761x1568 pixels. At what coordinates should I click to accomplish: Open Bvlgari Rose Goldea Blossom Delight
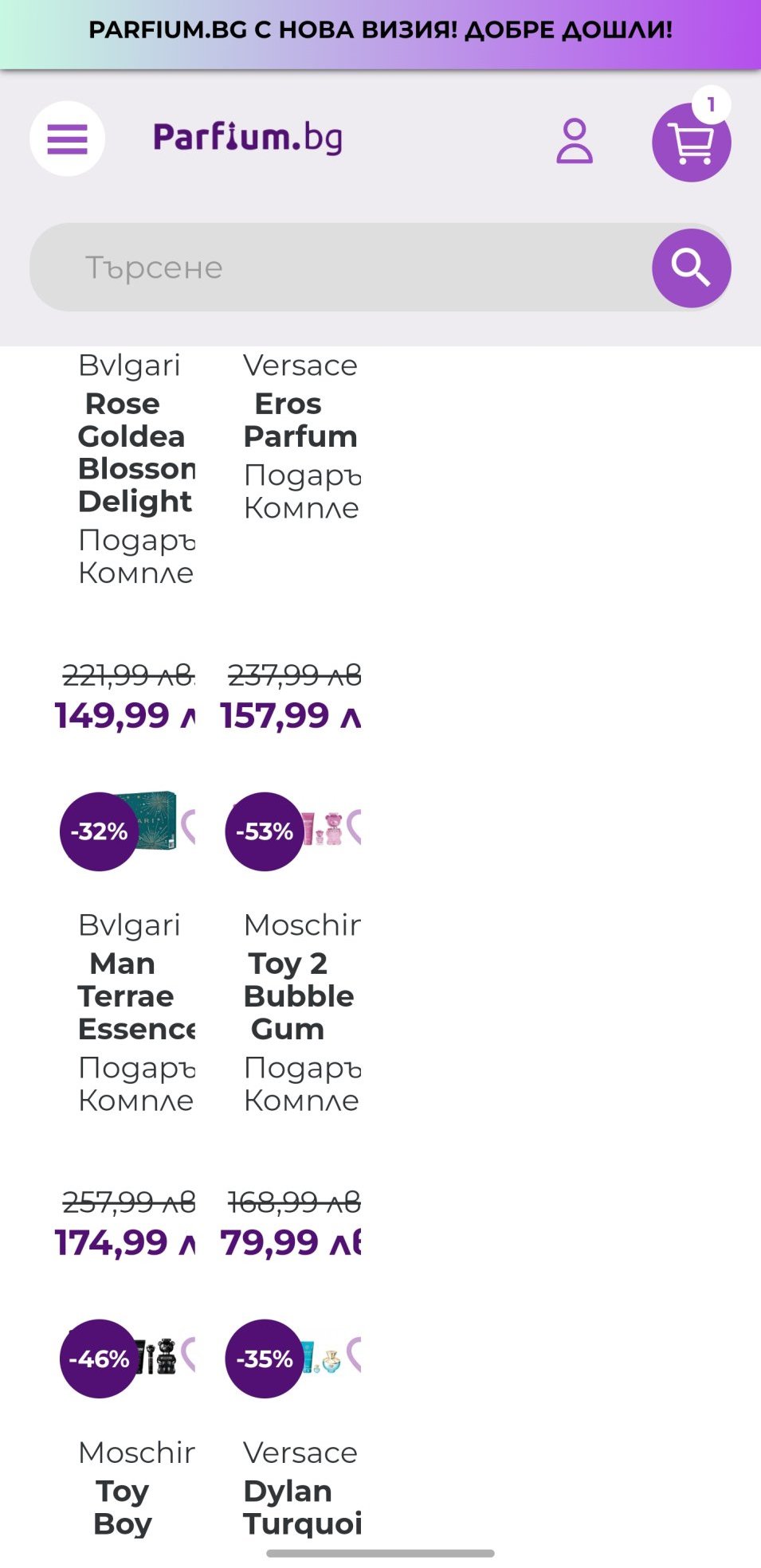[135, 452]
